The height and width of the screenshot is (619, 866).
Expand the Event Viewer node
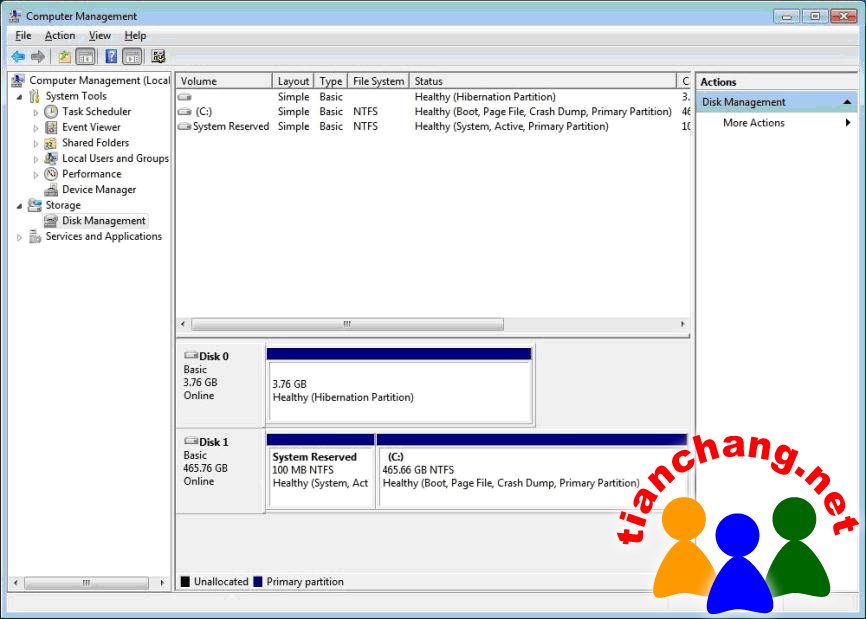tap(36, 128)
